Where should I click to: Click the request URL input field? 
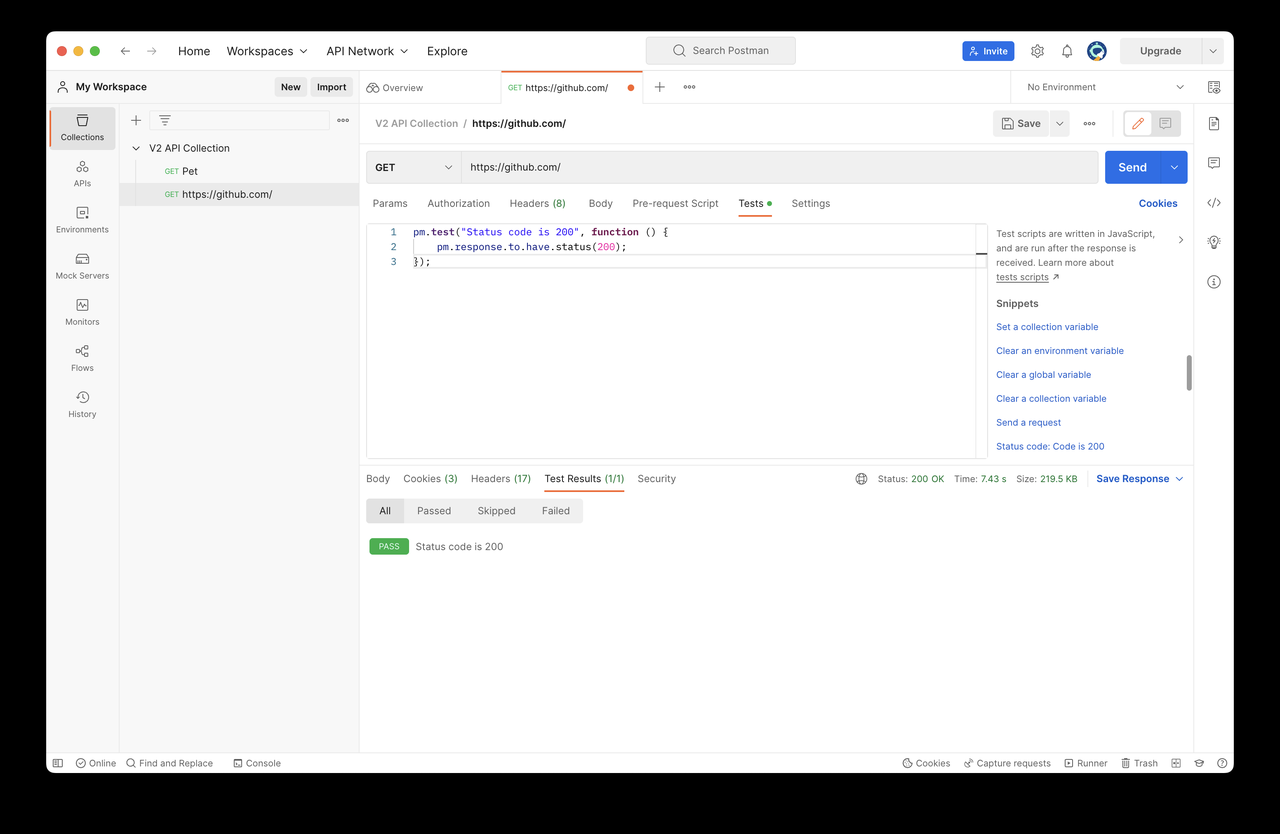pos(779,168)
